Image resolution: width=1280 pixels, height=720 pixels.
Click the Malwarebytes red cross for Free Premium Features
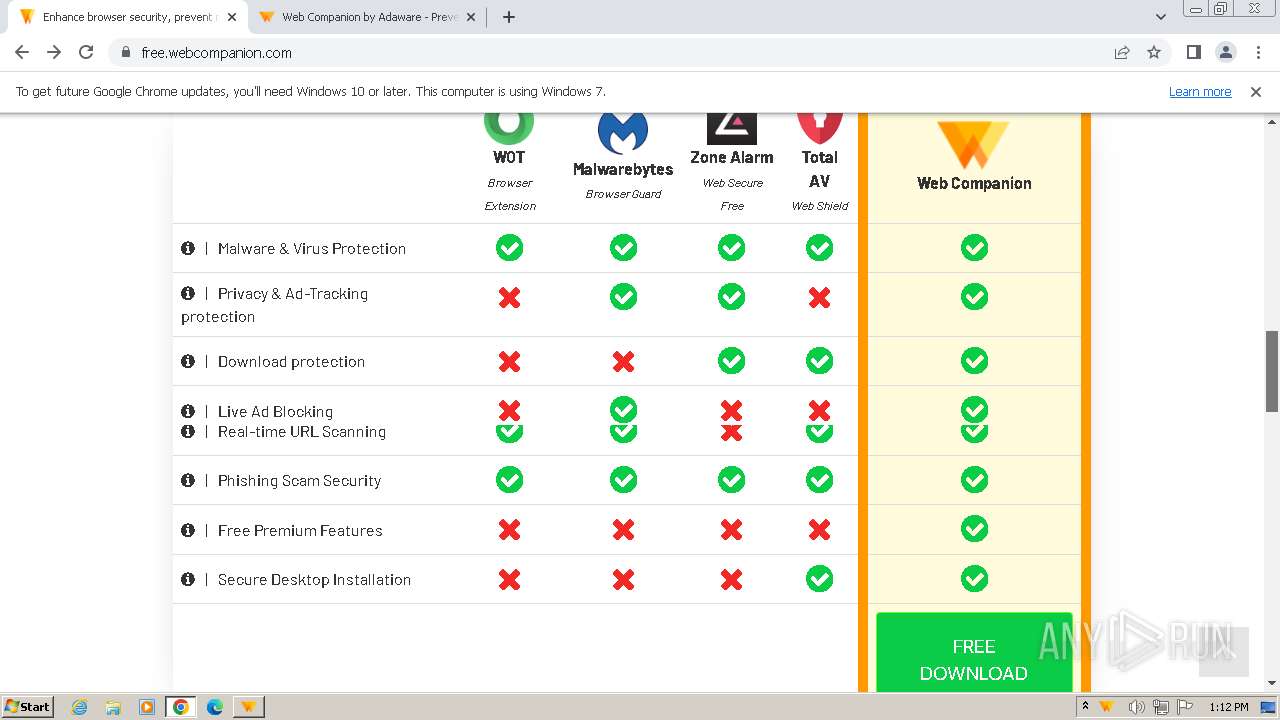623,530
